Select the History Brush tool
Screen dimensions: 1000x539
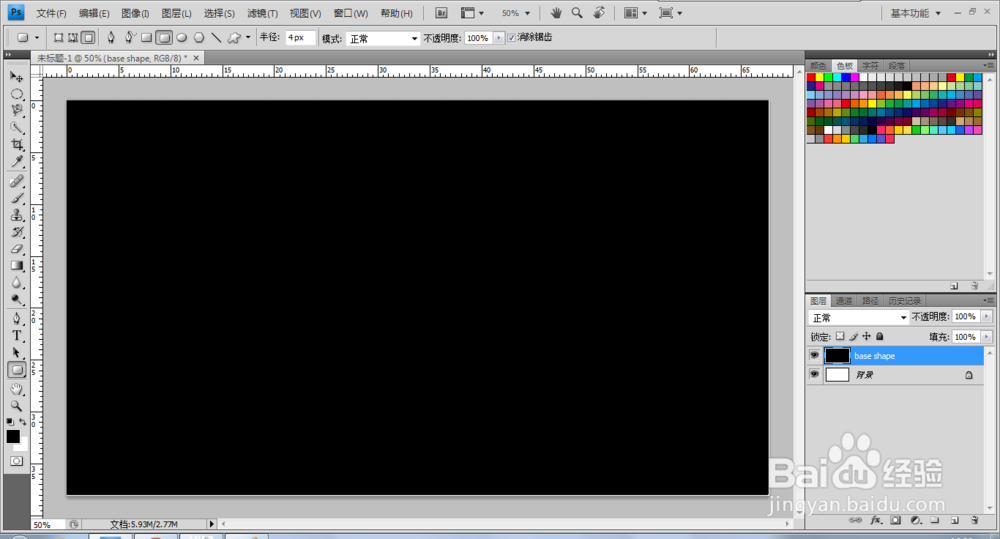click(x=17, y=232)
